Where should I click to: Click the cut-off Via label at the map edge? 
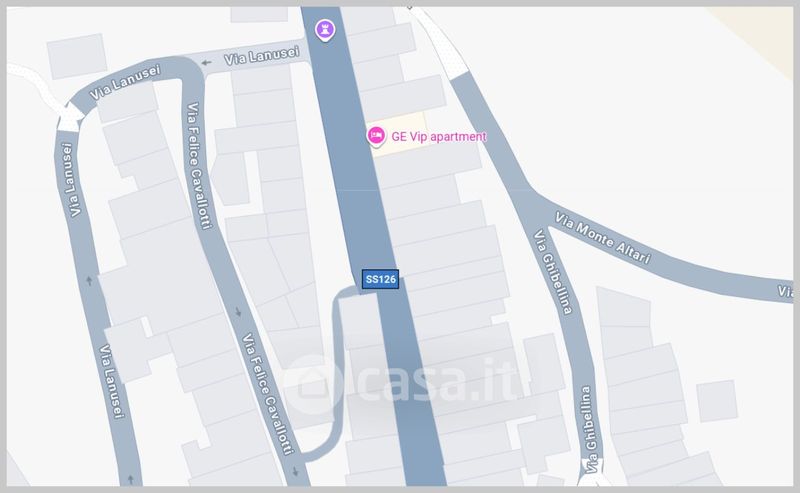point(785,291)
